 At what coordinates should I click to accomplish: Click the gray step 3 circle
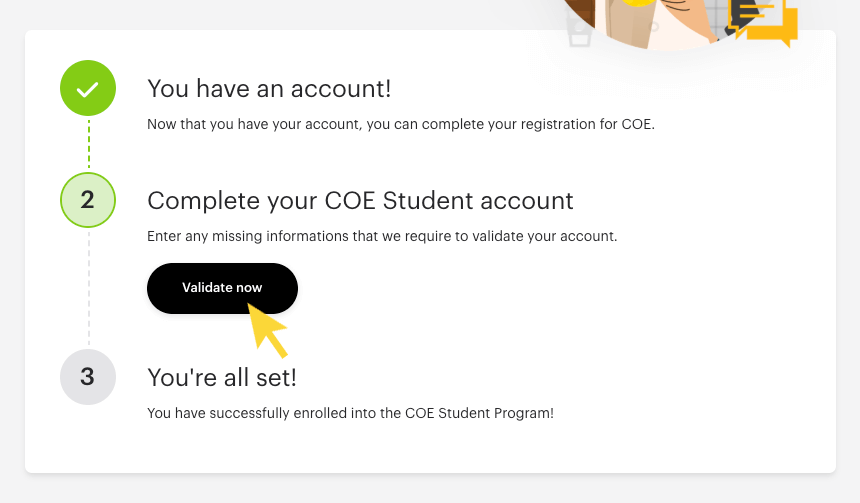[x=88, y=376]
